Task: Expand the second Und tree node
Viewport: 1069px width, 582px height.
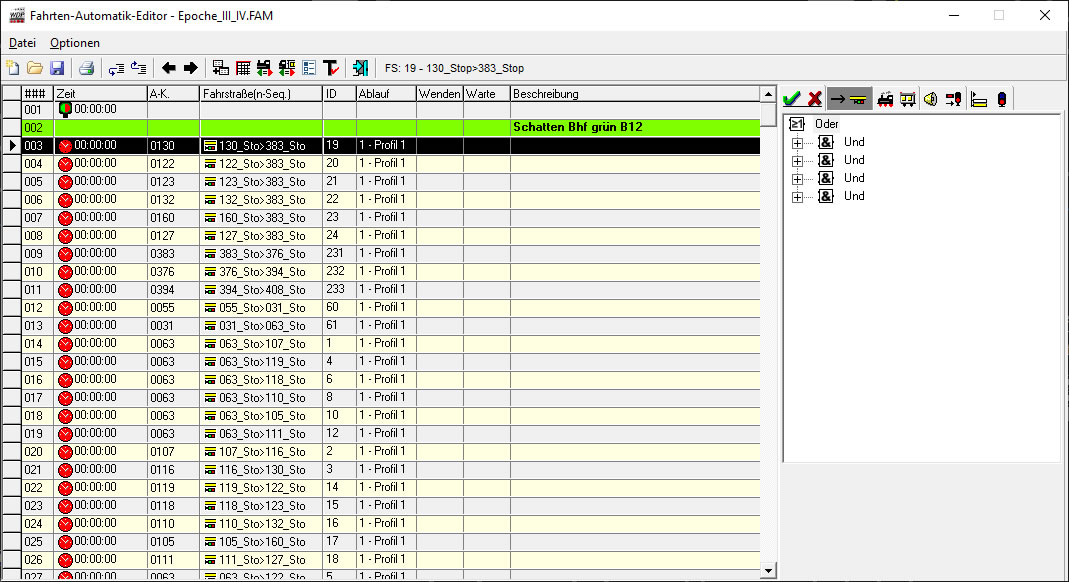Action: pos(797,160)
